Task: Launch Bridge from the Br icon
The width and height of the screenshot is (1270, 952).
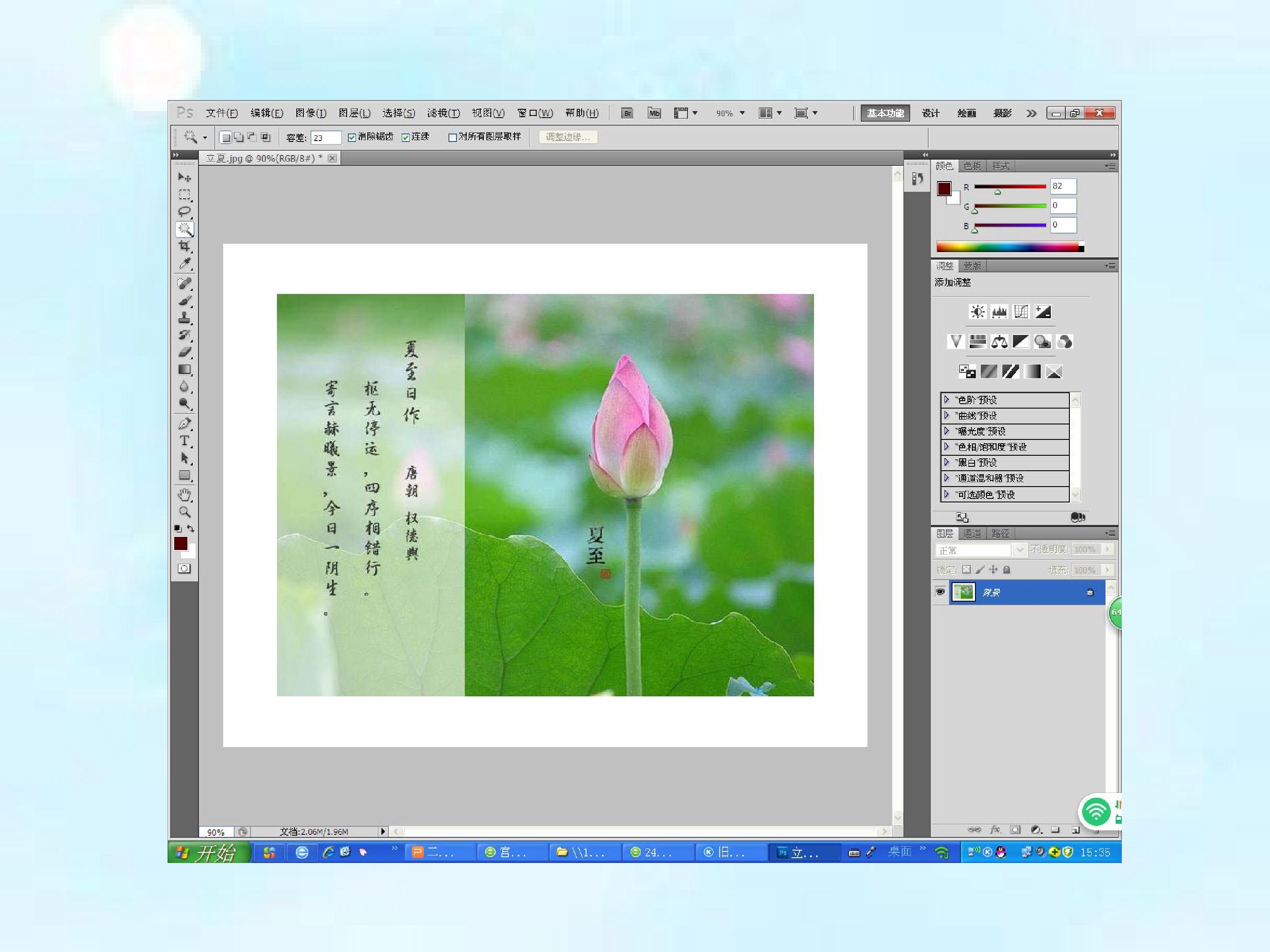Action: pyautogui.click(x=627, y=113)
